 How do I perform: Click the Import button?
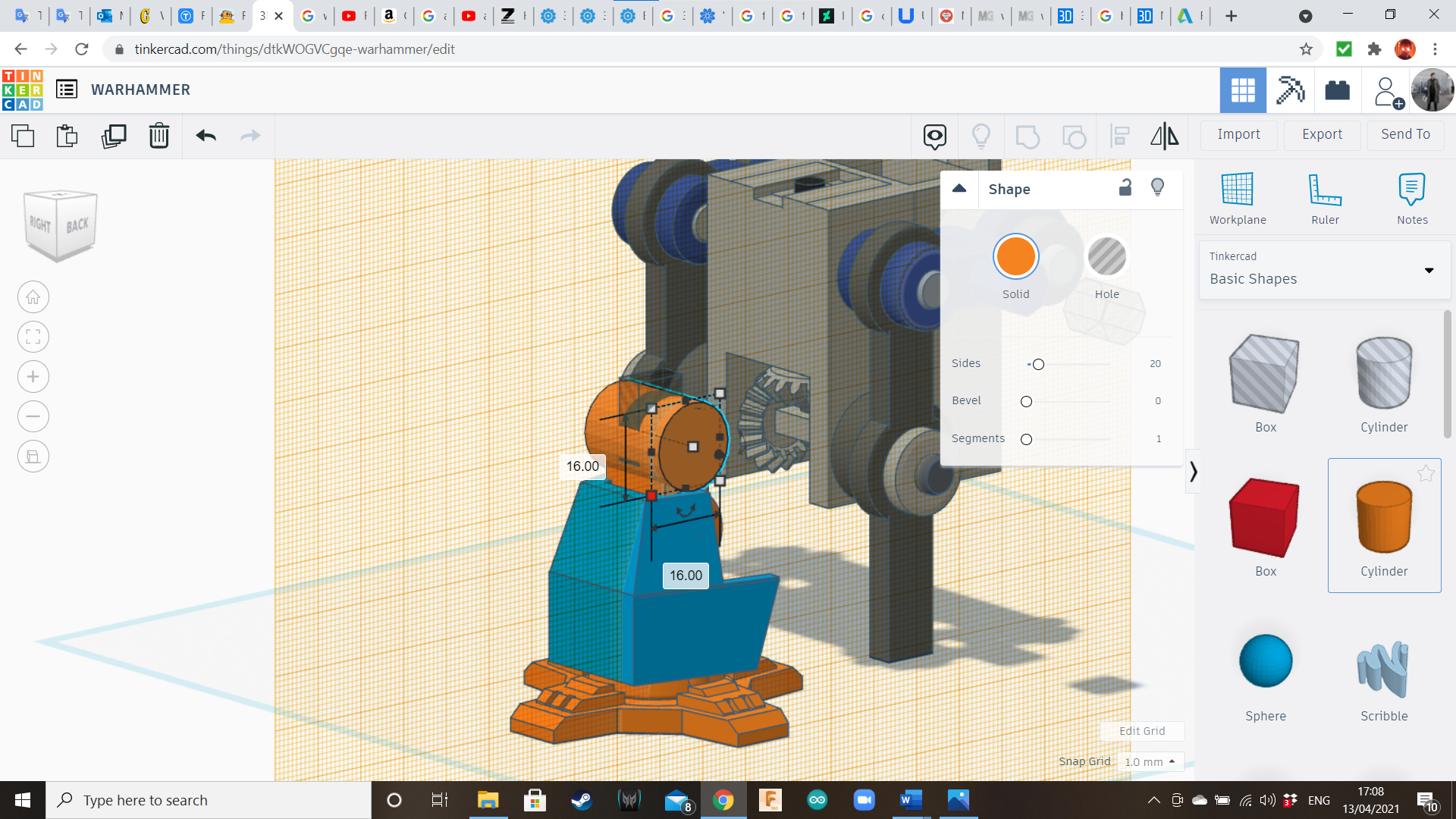click(x=1238, y=134)
